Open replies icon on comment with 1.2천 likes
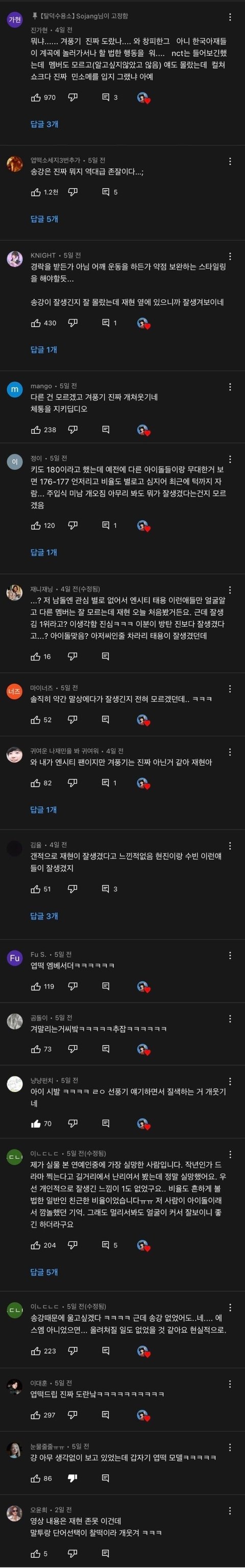The image size is (245, 1568). click(106, 192)
